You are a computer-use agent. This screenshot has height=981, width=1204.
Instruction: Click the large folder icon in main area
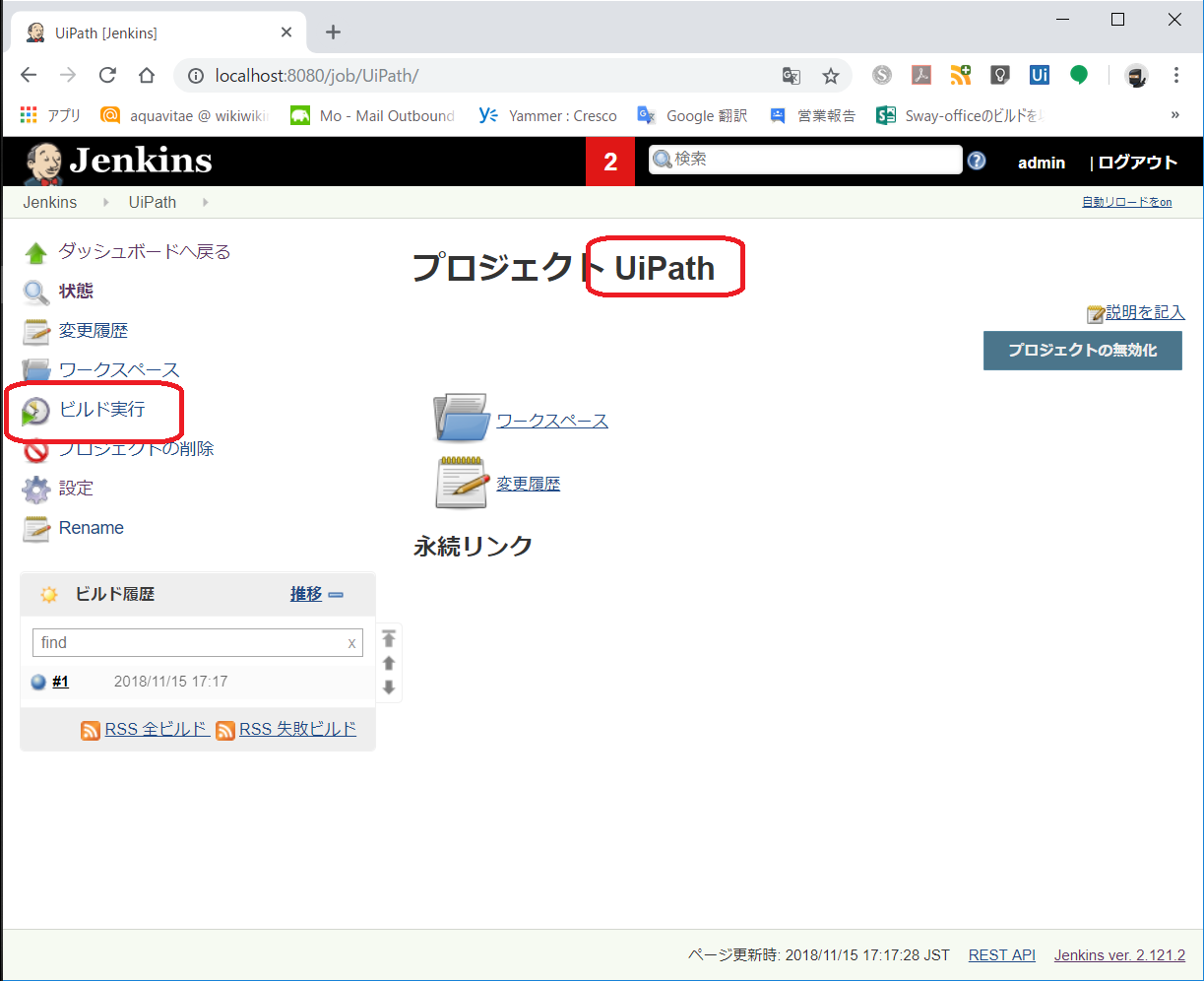coord(461,417)
